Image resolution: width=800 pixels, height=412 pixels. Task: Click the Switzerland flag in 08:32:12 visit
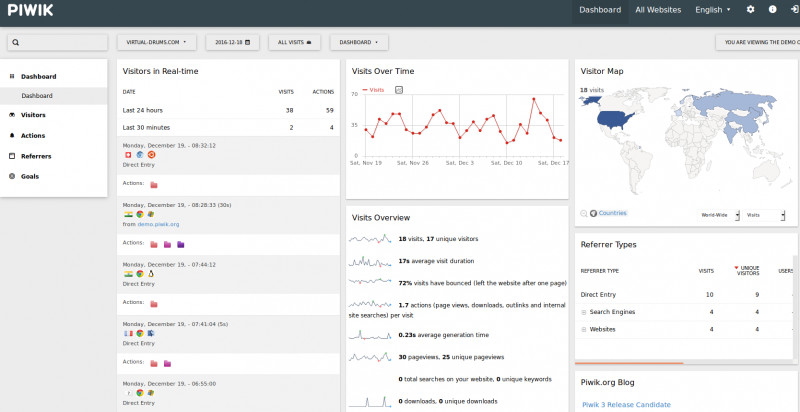pyautogui.click(x=128, y=154)
